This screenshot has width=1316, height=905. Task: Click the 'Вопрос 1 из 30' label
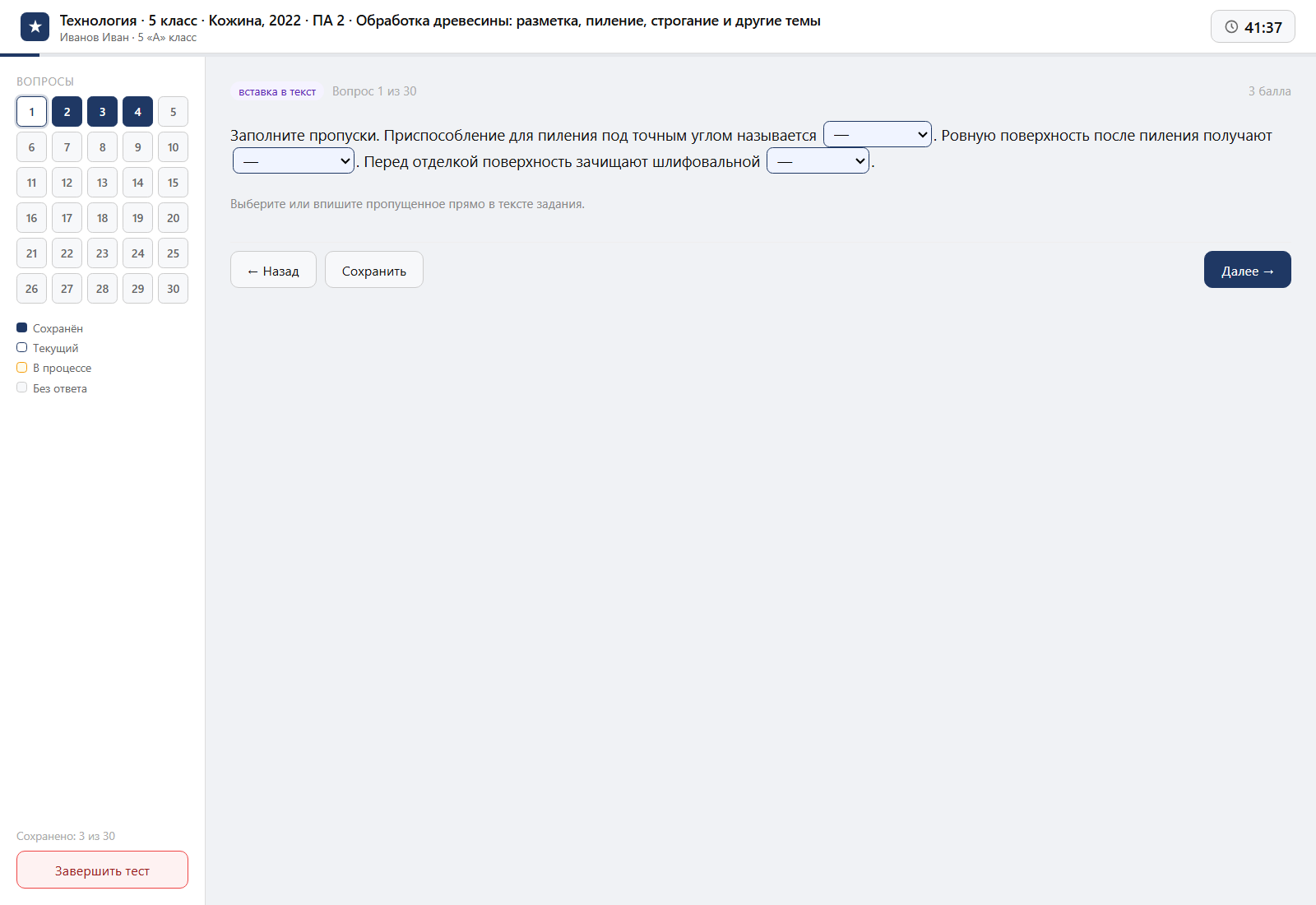pyautogui.click(x=374, y=91)
